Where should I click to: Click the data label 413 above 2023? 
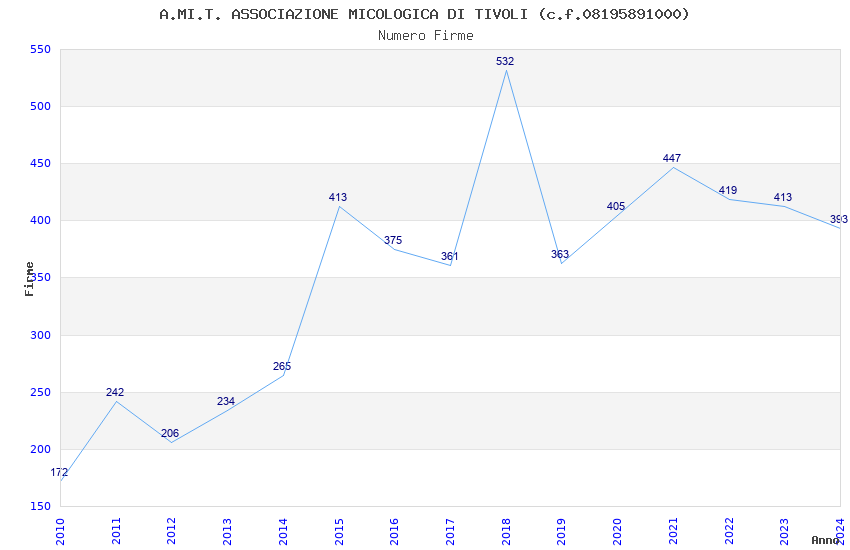click(783, 197)
